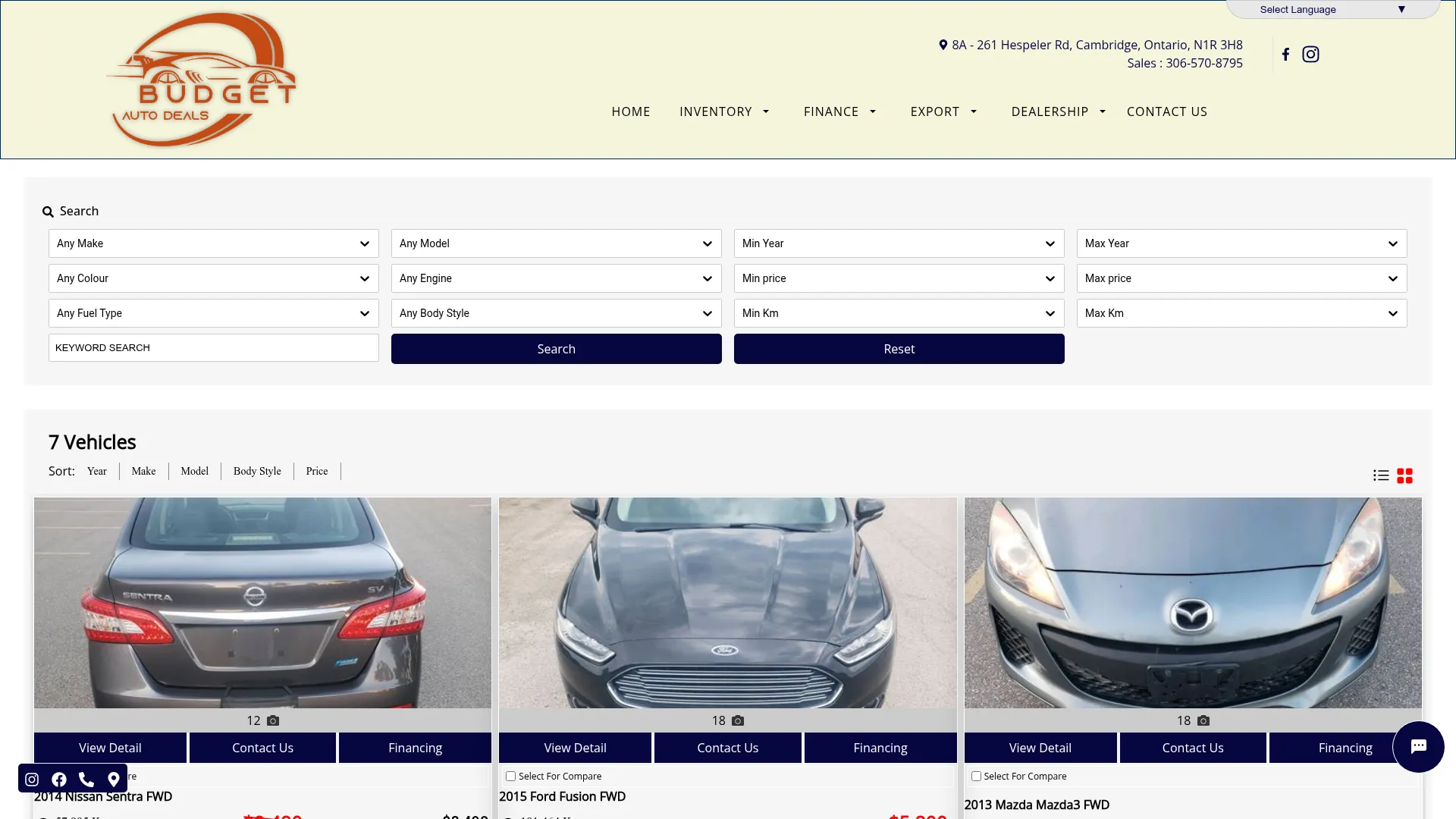Switch to list view layout icon
Screen dimensions: 1456x819
(1381, 475)
